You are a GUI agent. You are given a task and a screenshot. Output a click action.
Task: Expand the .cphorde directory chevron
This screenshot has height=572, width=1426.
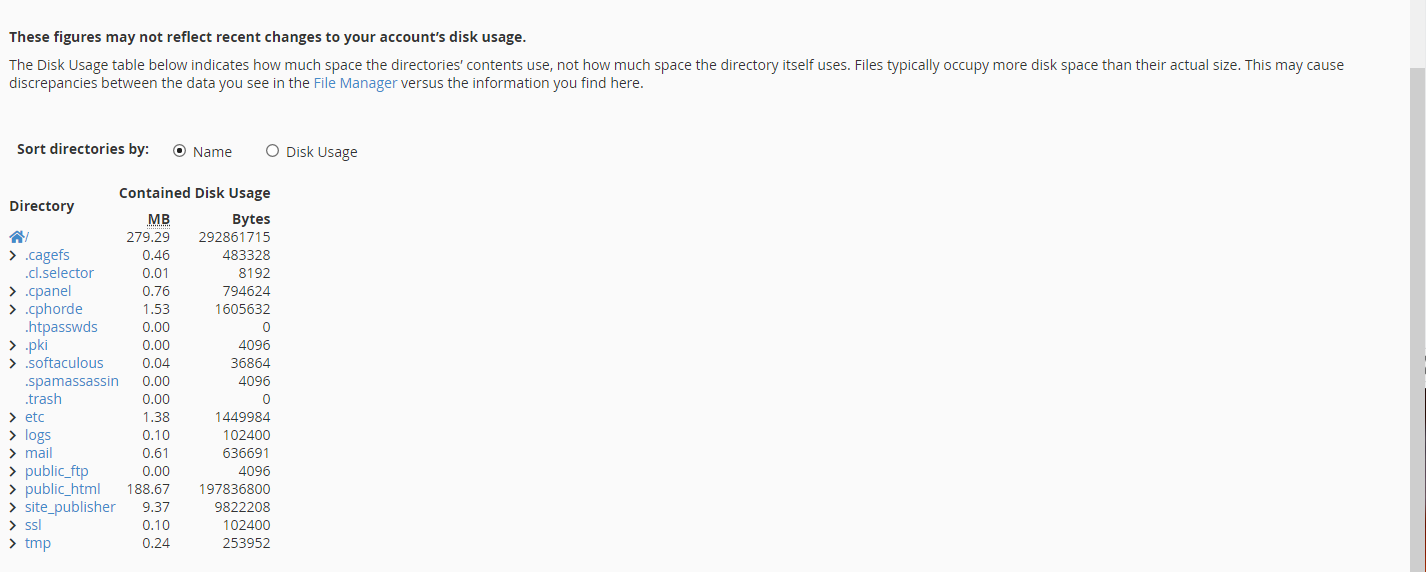pyautogui.click(x=13, y=309)
